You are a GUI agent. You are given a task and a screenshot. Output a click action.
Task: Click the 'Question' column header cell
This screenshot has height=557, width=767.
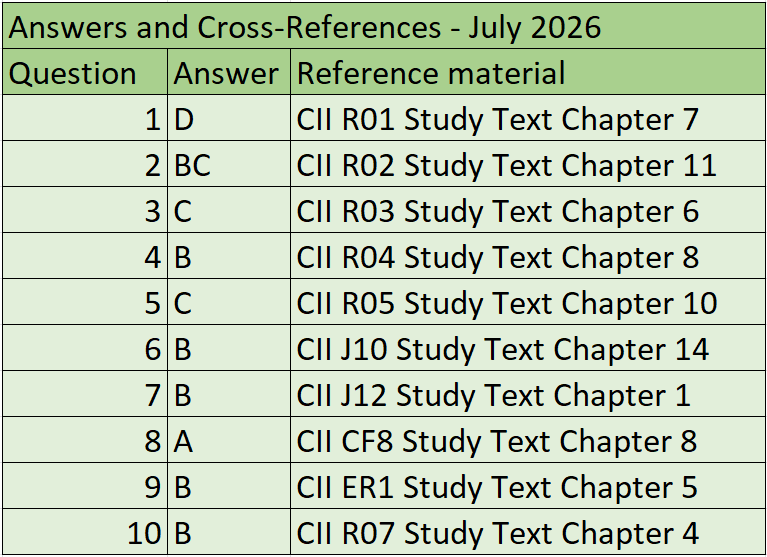85,72
